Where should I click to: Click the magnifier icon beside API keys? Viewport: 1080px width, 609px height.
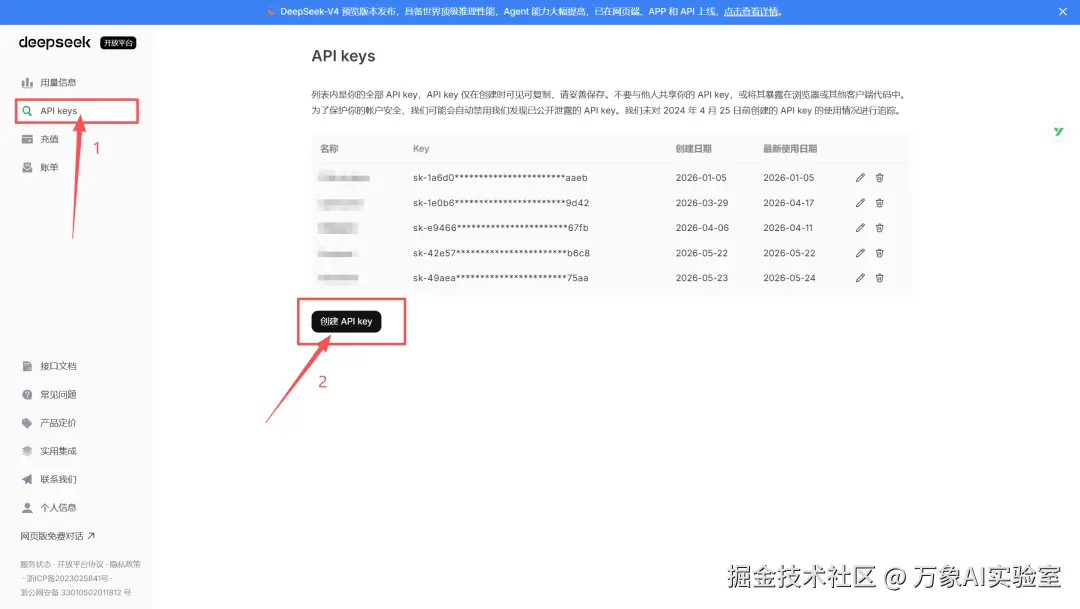click(x=27, y=111)
